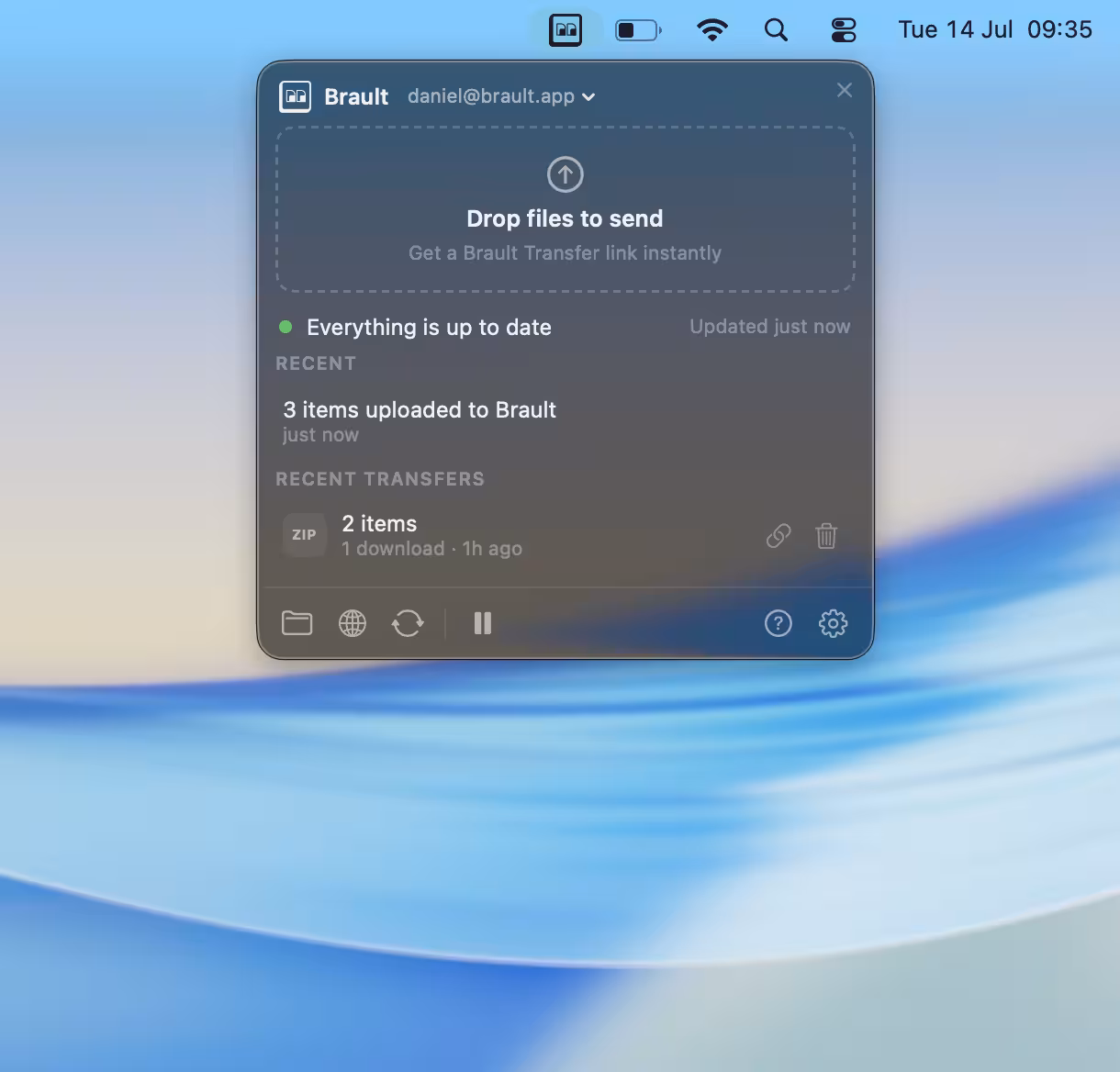Click the battery status icon

coord(638,30)
